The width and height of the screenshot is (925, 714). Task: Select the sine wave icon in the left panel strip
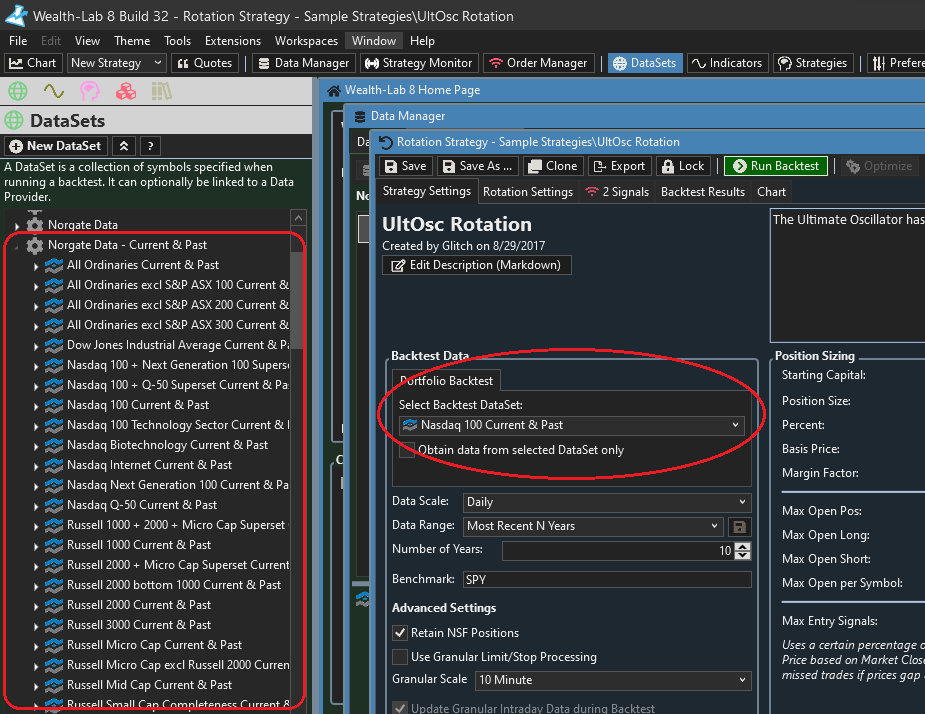click(54, 91)
